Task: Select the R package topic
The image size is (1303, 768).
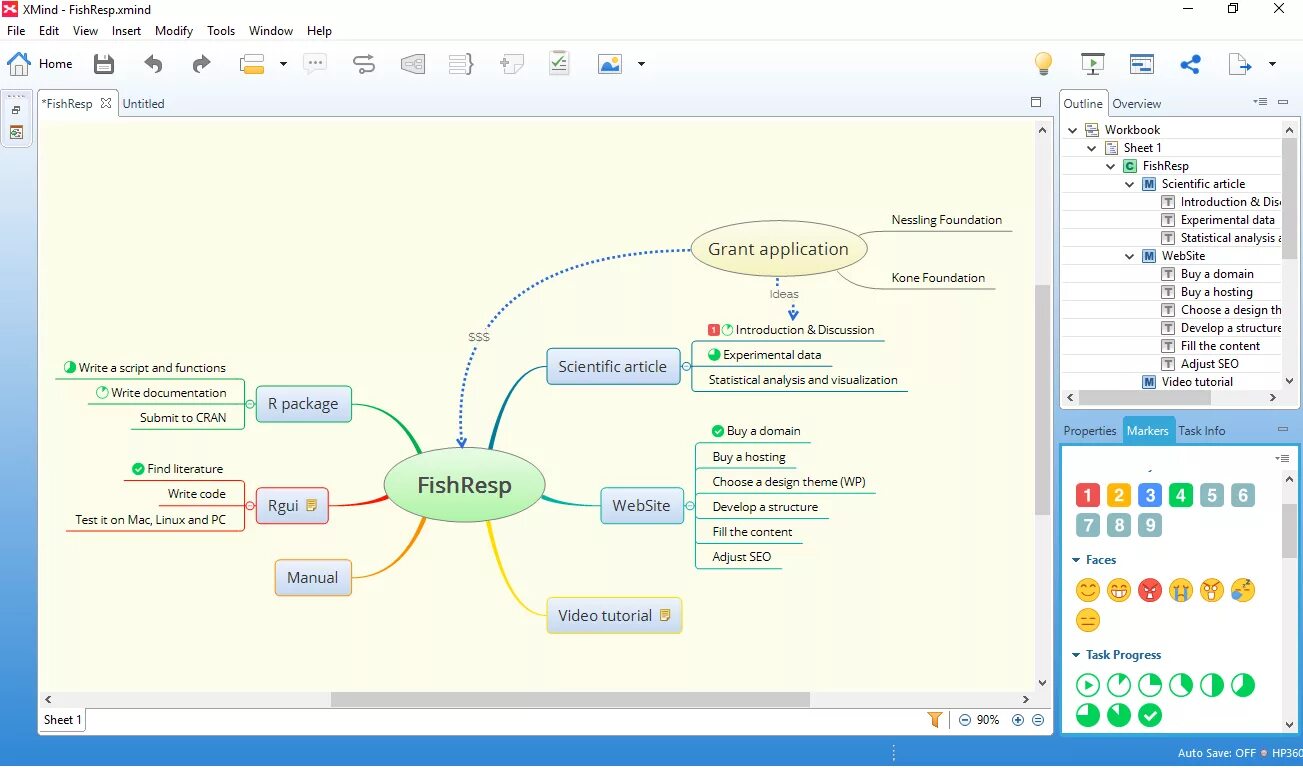Action: (303, 404)
